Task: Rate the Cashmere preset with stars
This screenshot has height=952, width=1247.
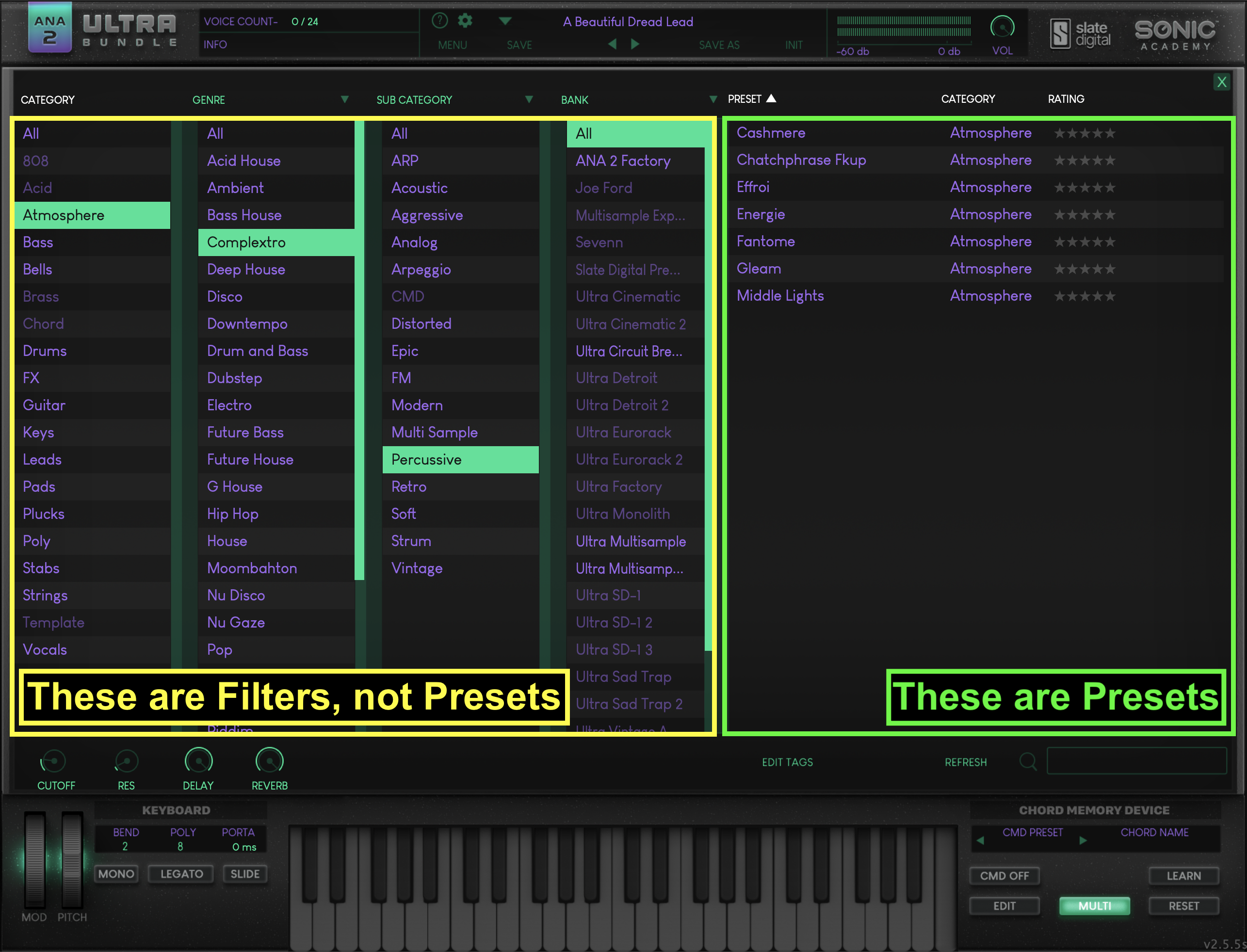Action: point(1085,133)
